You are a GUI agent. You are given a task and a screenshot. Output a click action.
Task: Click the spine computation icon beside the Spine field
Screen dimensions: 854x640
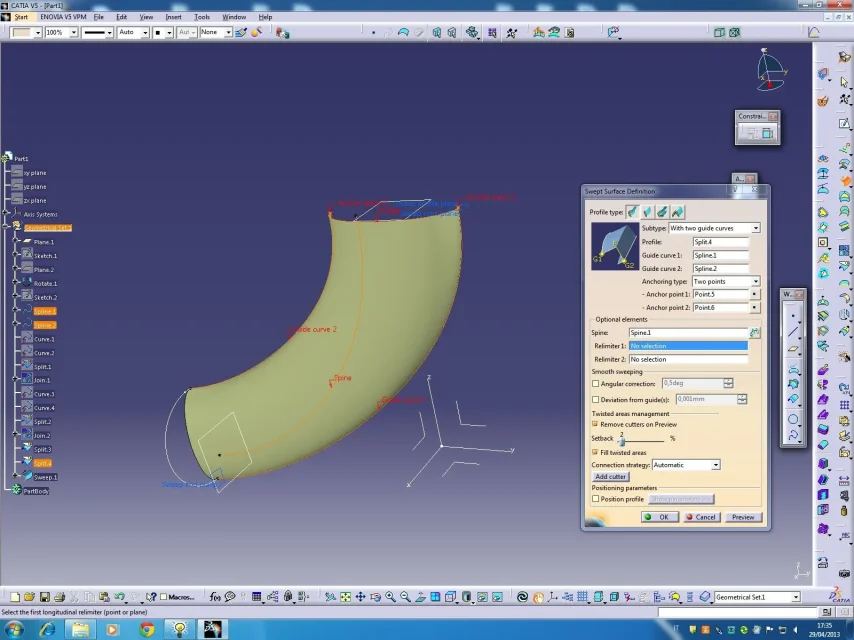(x=755, y=332)
